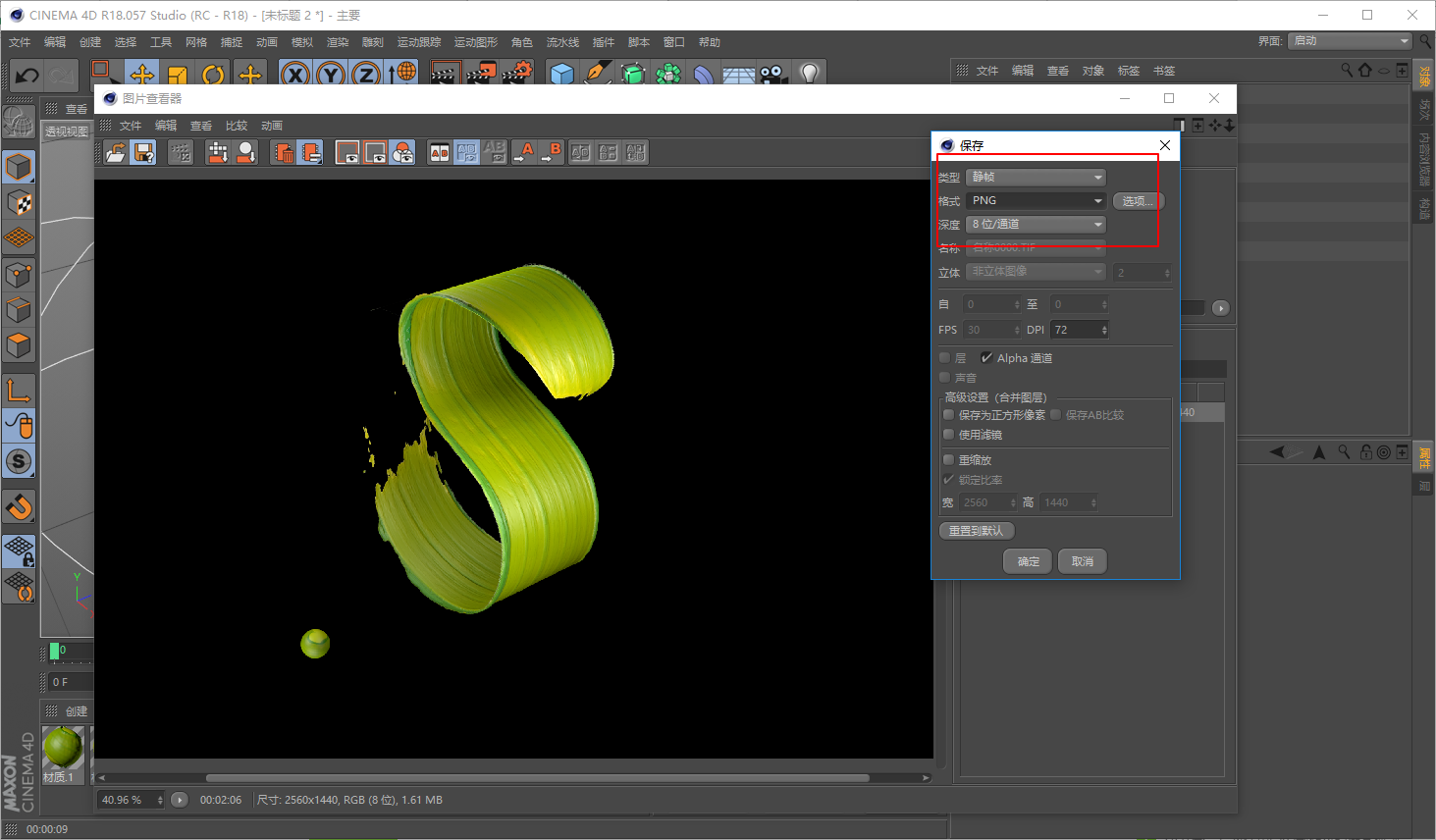This screenshot has width=1436, height=840.
Task: Select the Rotate tool icon
Action: (213, 75)
